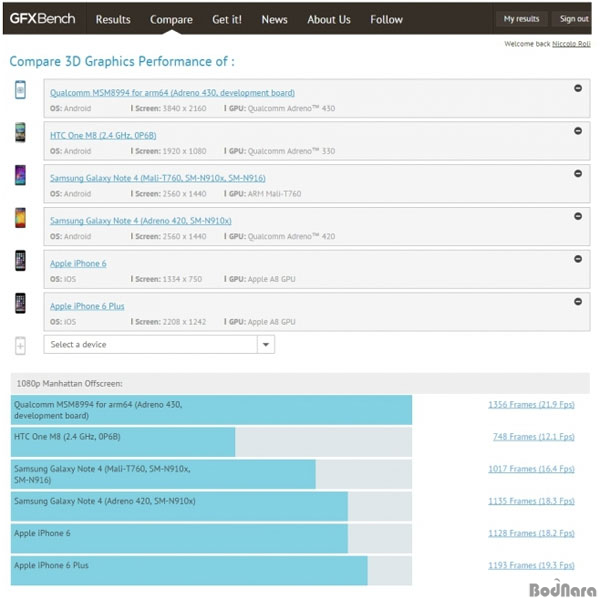Screen dimensions: 600x600
Task: Open the 1135 Frames (18.3 Fps) result
Action: pos(531,501)
